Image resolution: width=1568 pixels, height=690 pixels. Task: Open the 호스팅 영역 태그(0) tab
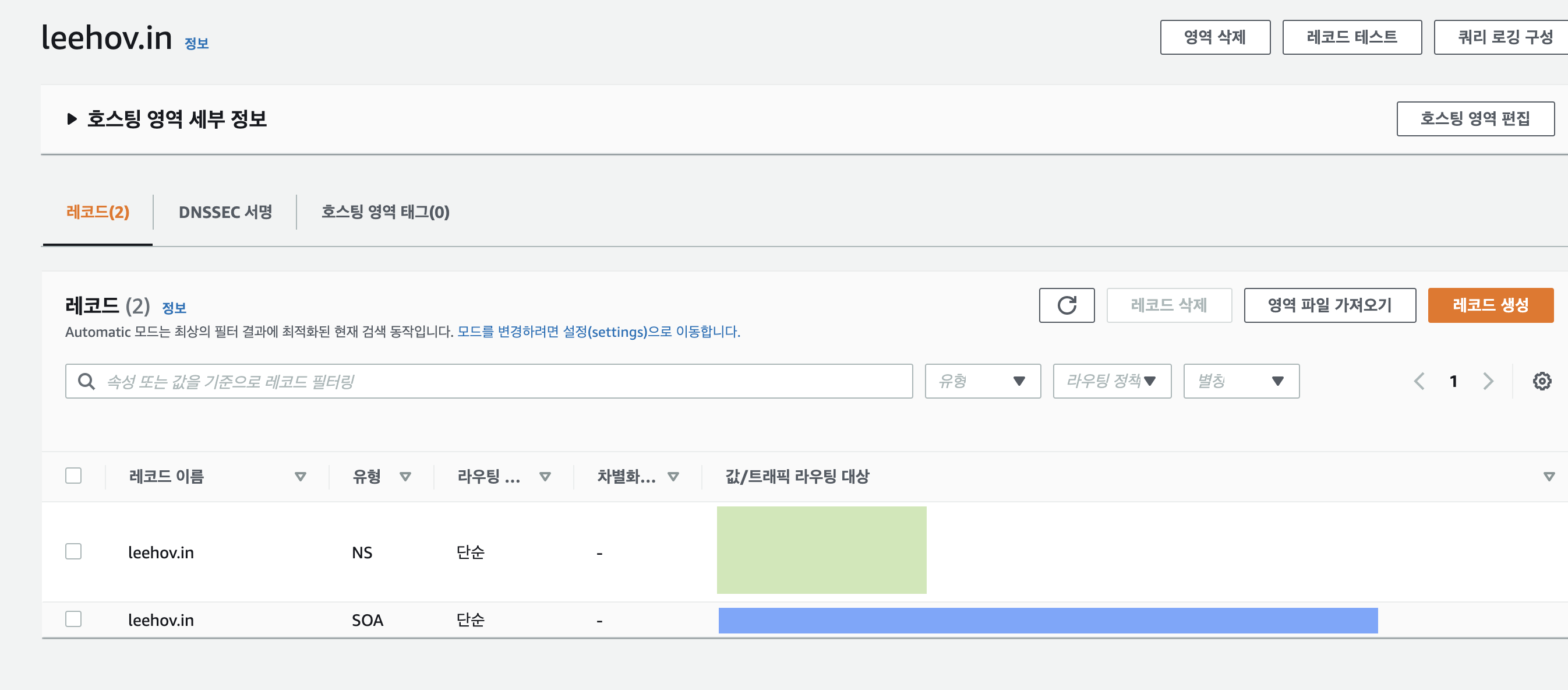pyautogui.click(x=386, y=212)
